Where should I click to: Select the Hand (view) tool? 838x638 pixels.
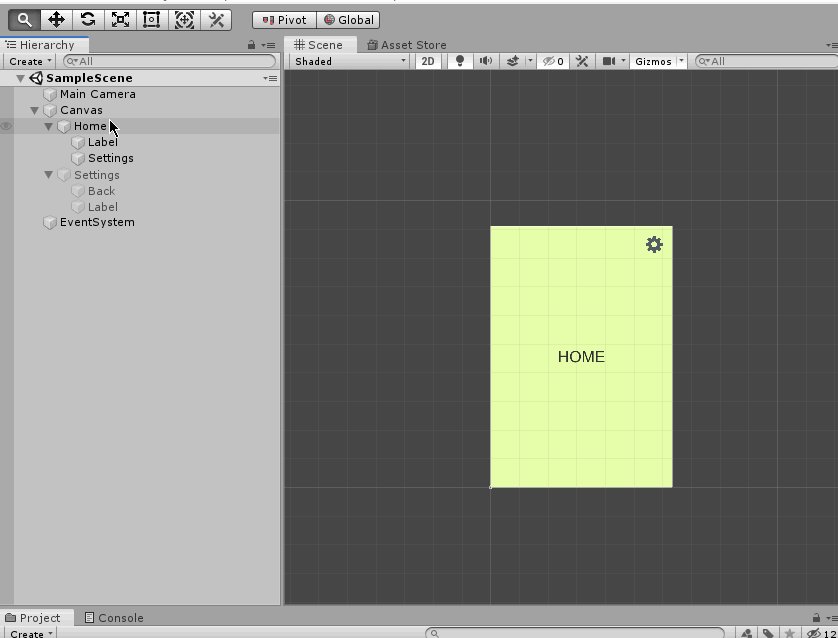point(25,20)
